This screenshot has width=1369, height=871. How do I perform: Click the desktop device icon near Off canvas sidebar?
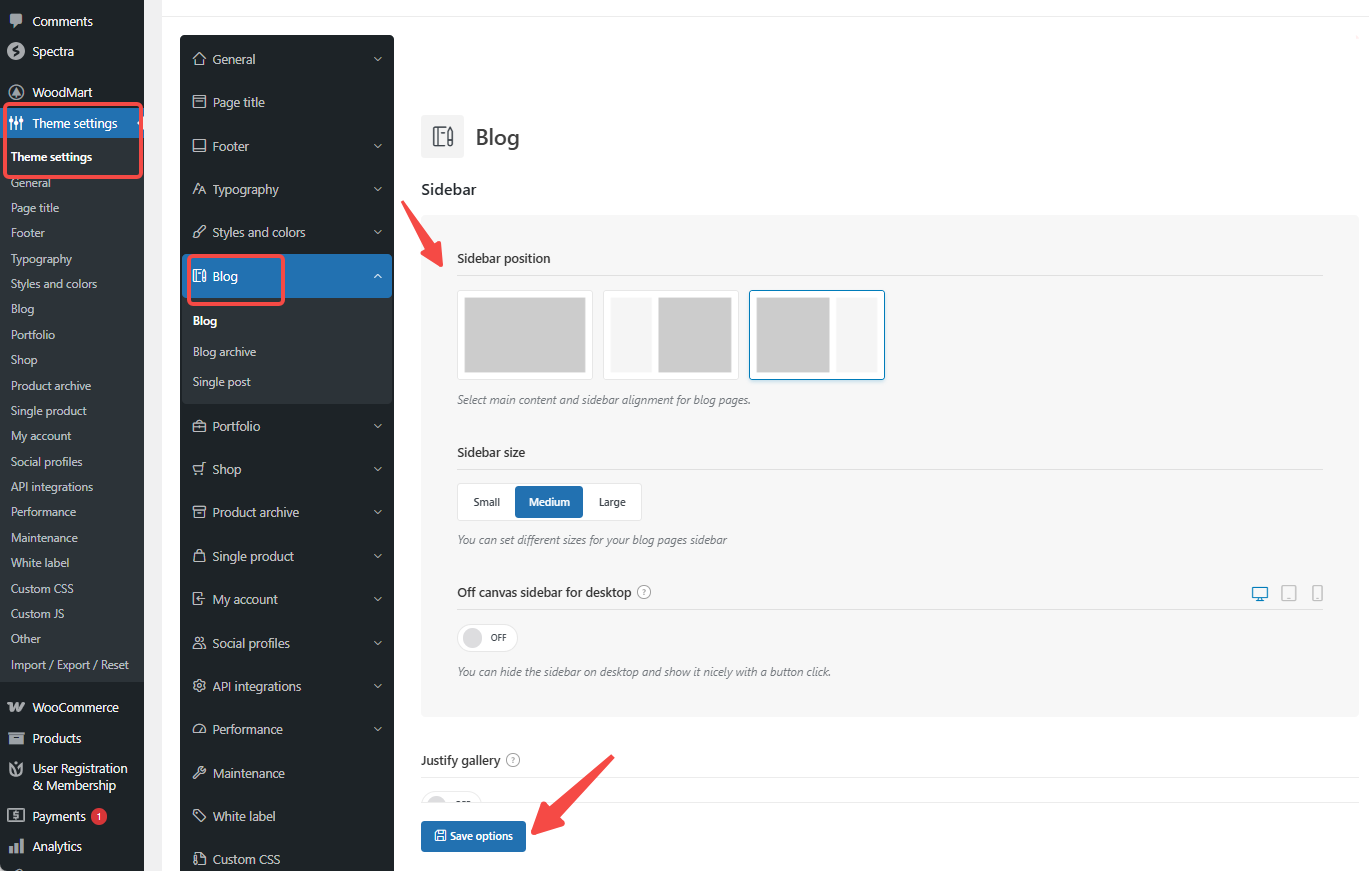(x=1259, y=593)
